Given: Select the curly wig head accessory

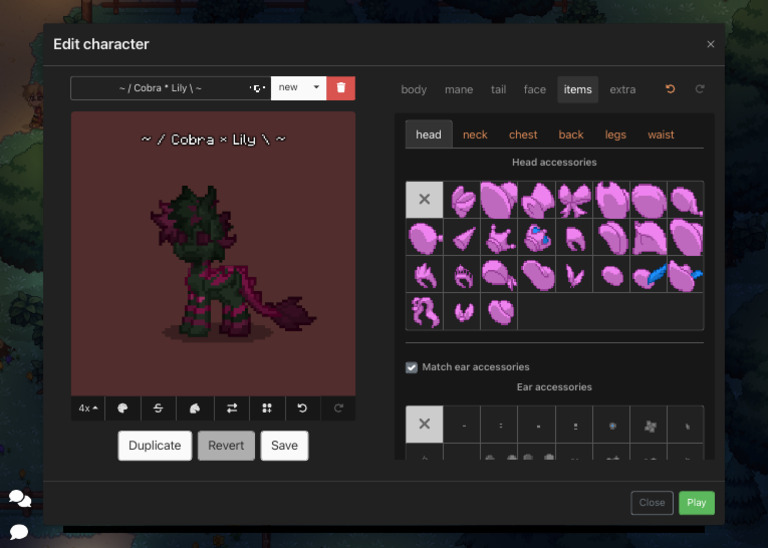Looking at the screenshot, I should point(424,312).
